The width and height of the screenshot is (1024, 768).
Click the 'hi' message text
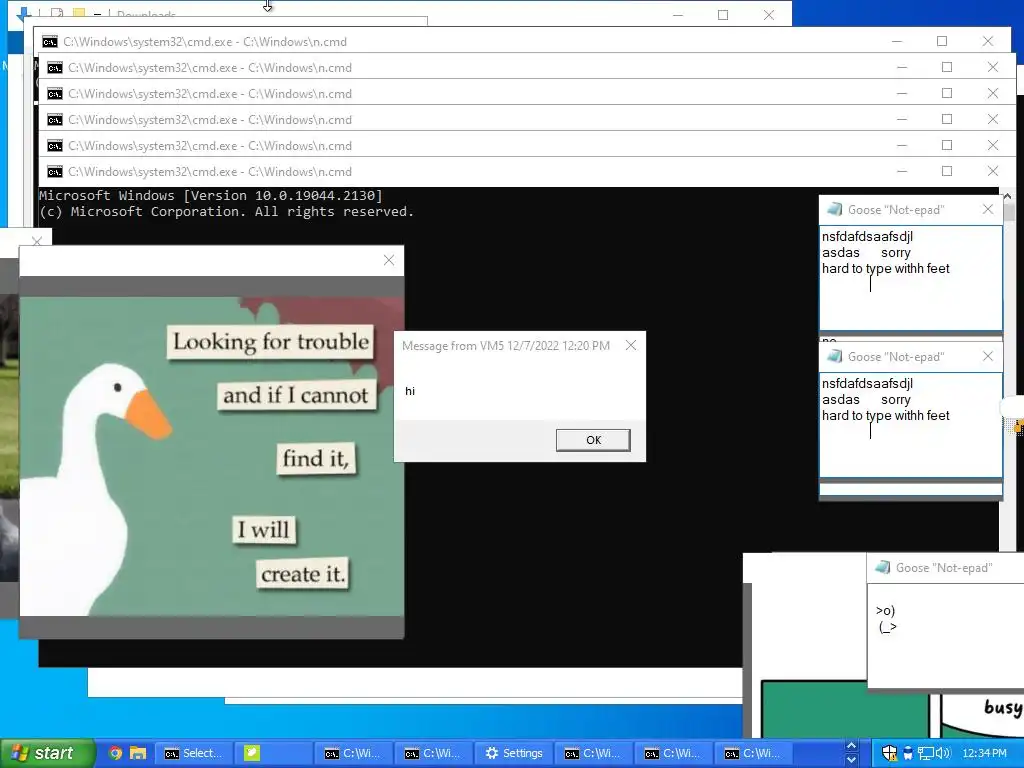click(x=410, y=391)
